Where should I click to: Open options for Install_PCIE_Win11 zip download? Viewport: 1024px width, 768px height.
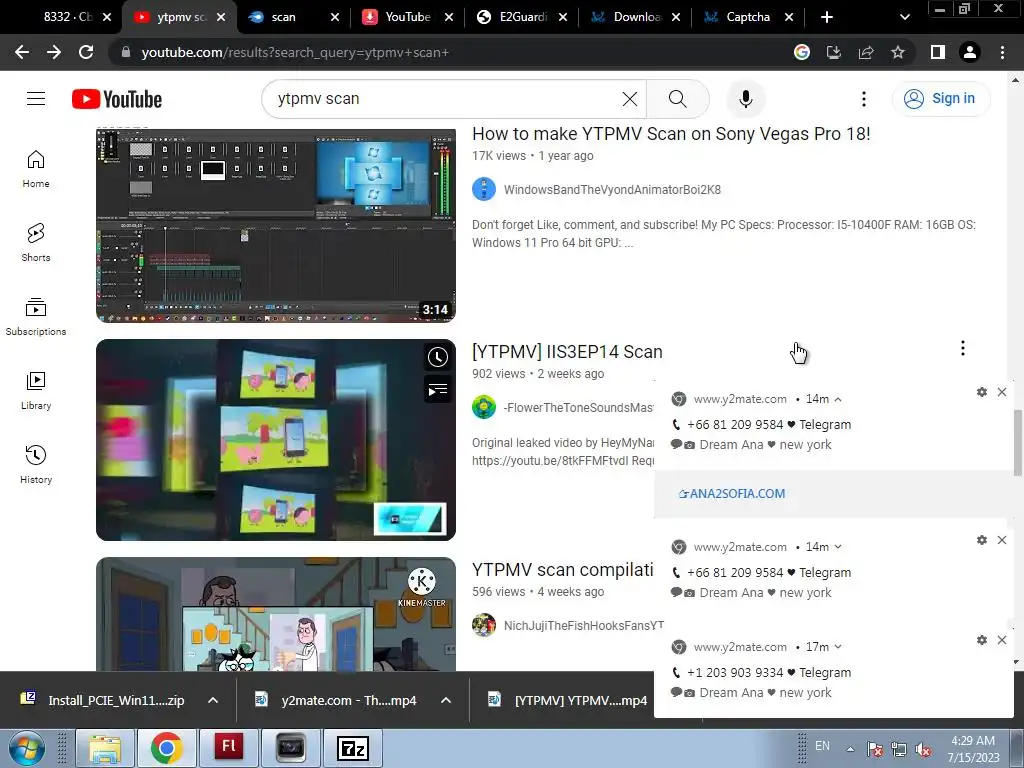tap(213, 700)
